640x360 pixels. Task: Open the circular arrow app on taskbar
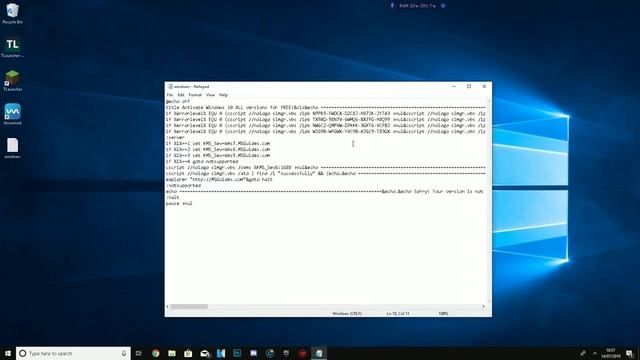pos(270,353)
